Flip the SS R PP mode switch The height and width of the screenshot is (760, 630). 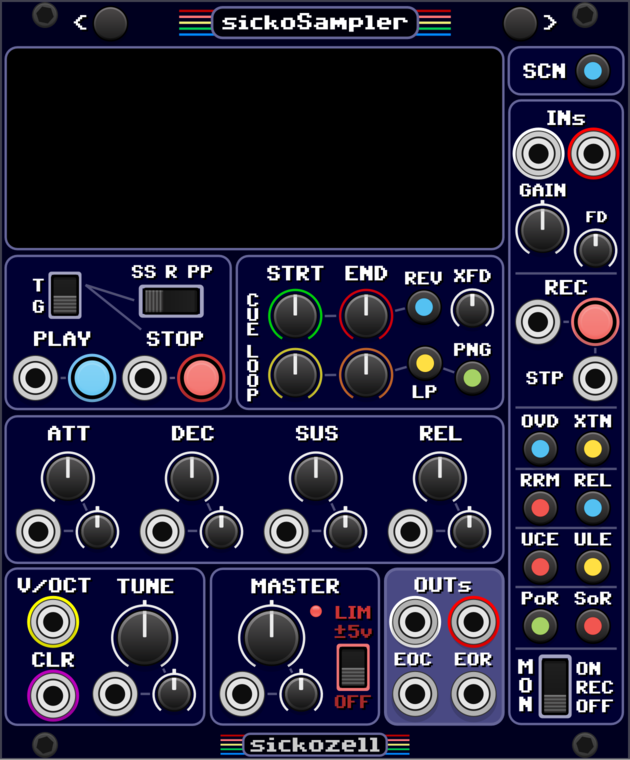[x=171, y=301]
